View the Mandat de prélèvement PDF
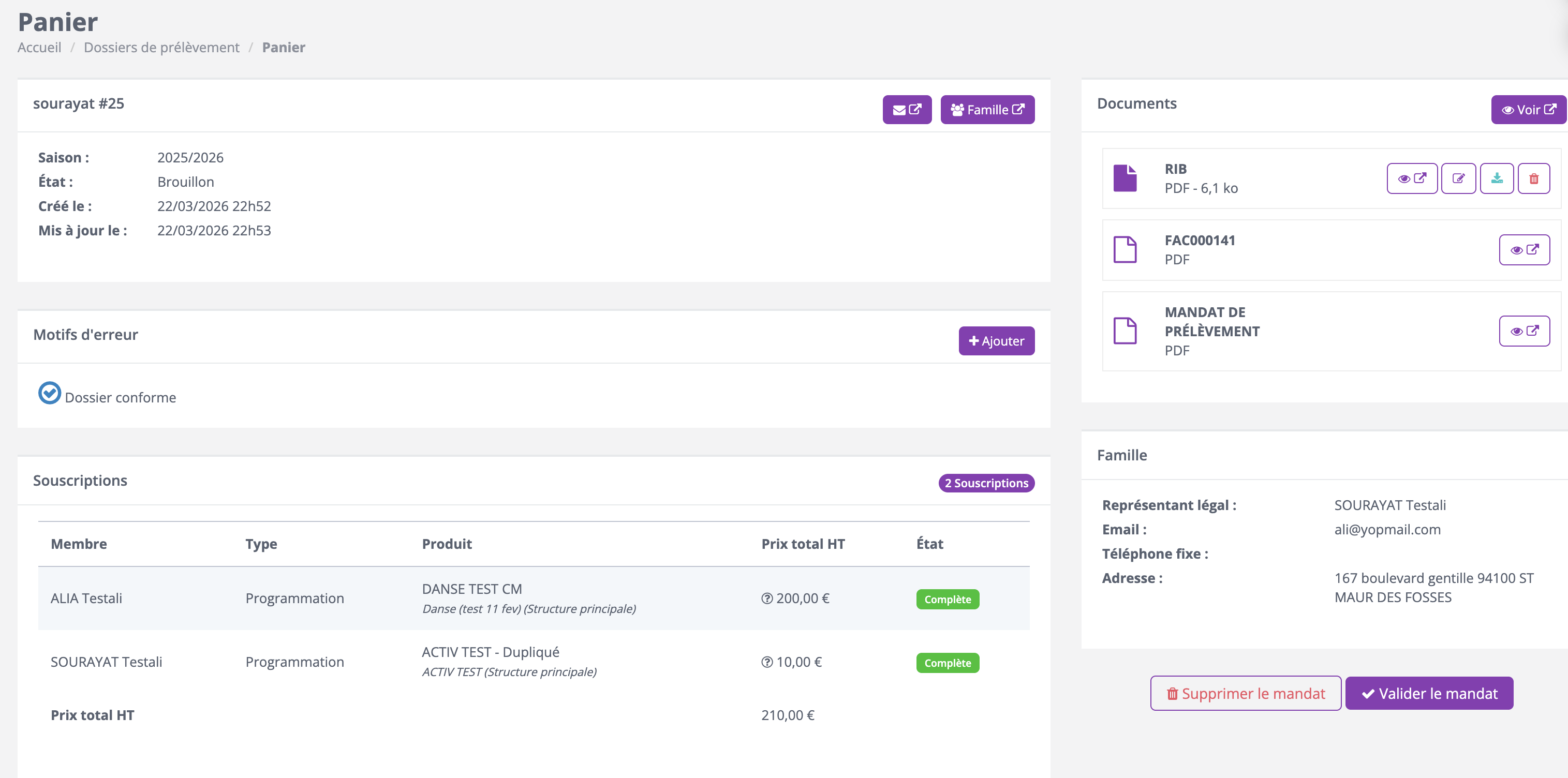Screen dimensions: 1568x778 [1523, 331]
